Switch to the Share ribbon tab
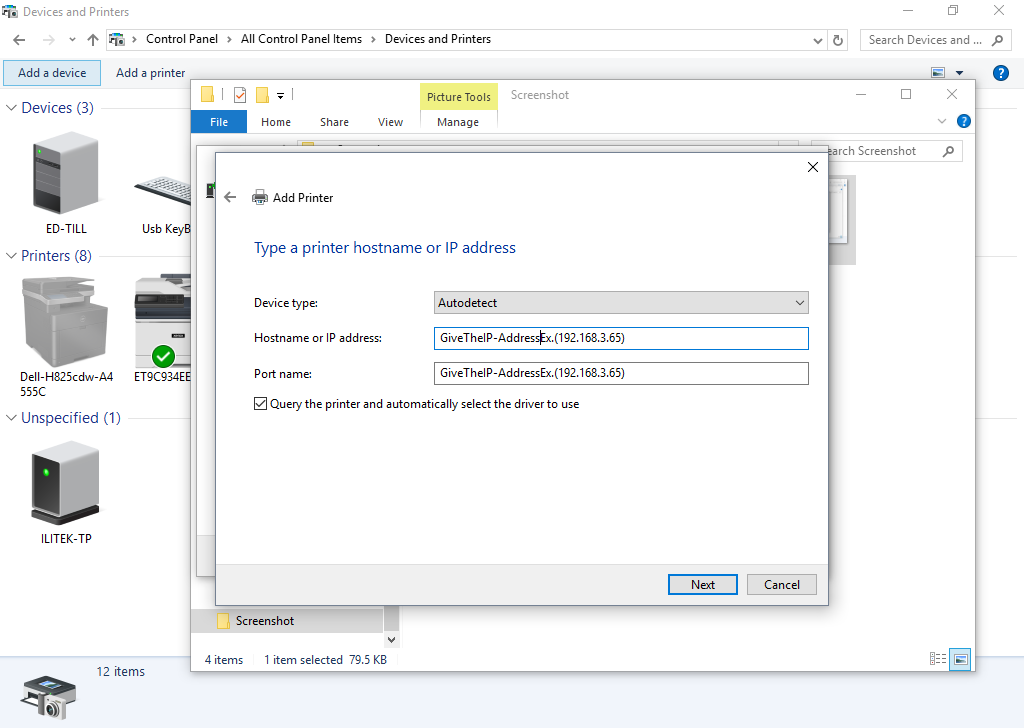1024x728 pixels. click(x=334, y=122)
